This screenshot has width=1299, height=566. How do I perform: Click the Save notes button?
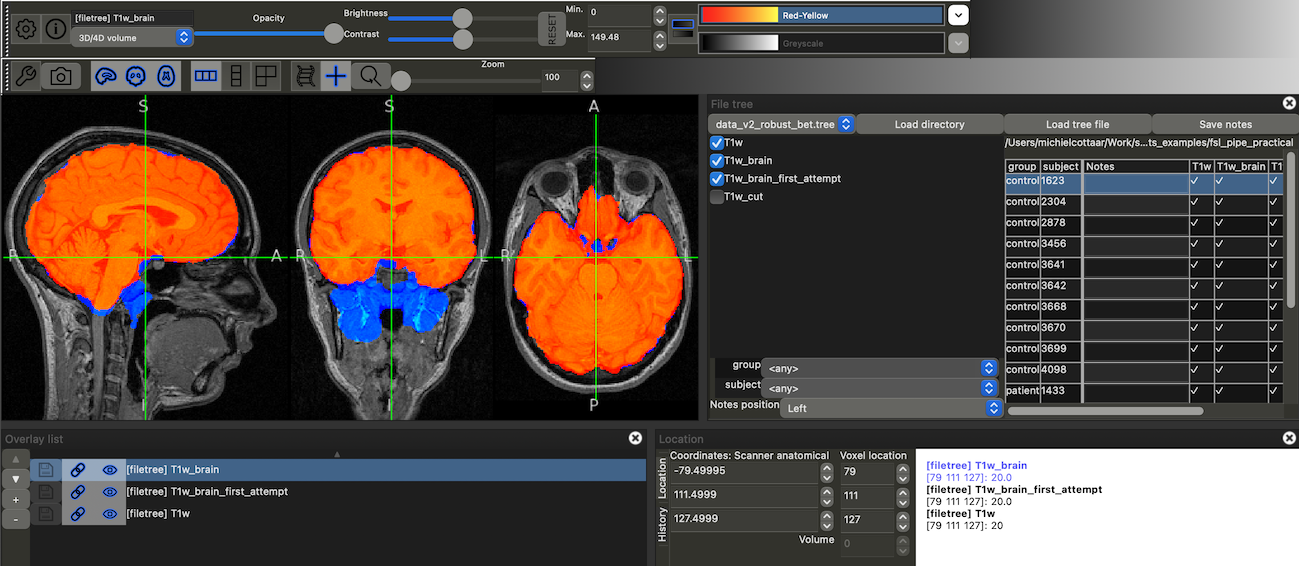[1225, 124]
